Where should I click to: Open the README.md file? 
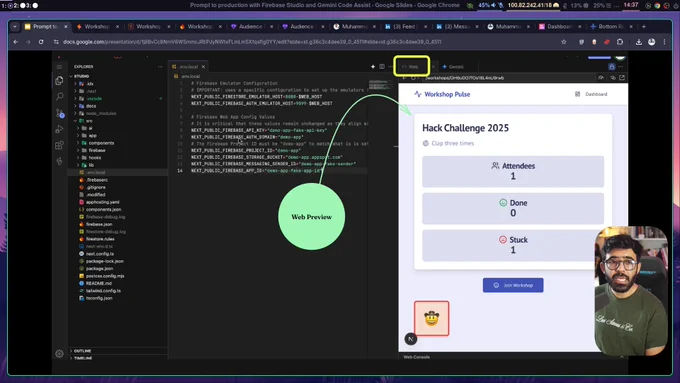click(x=98, y=283)
